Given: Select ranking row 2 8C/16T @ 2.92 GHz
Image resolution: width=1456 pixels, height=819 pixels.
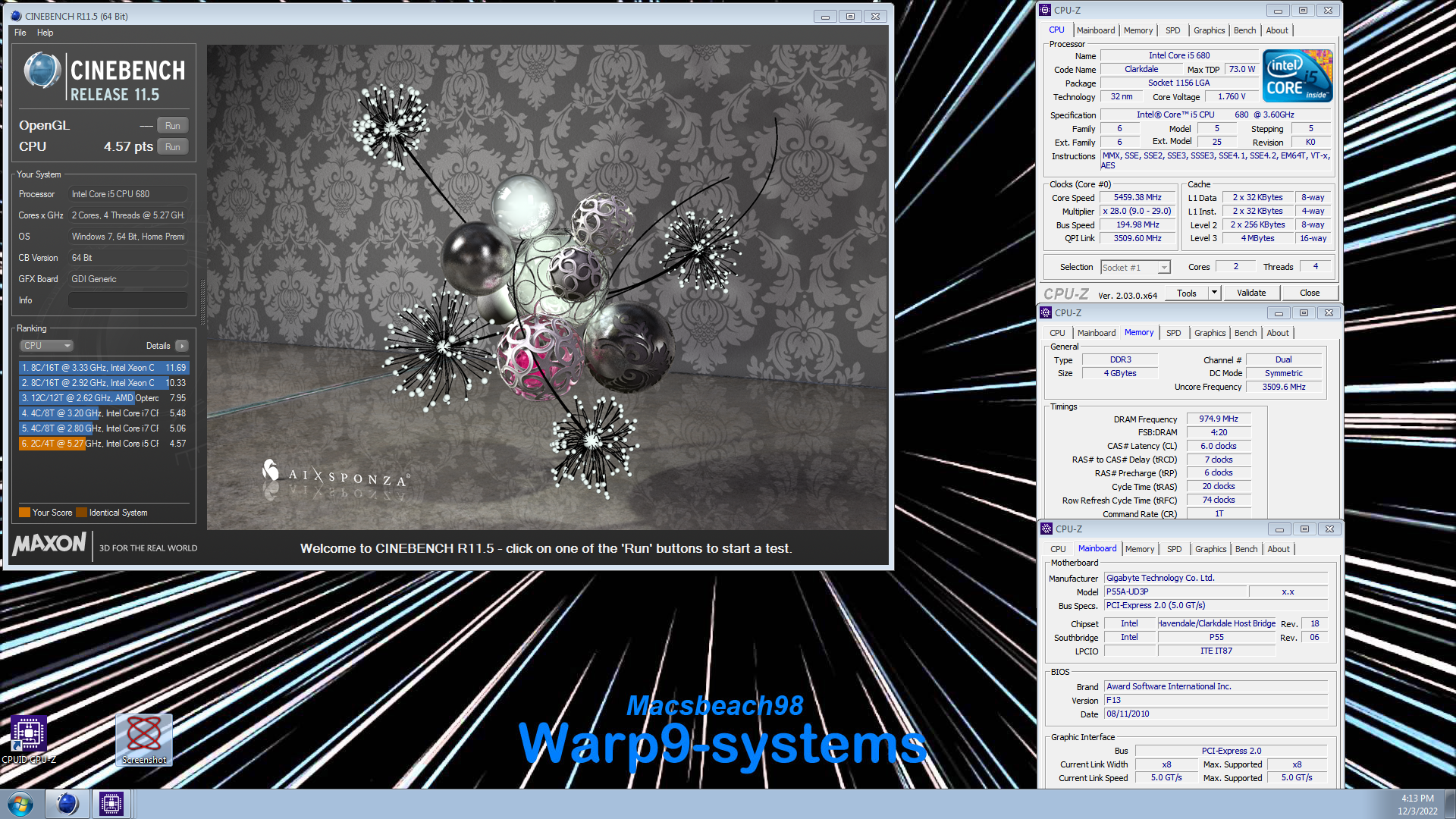Looking at the screenshot, I should [103, 383].
